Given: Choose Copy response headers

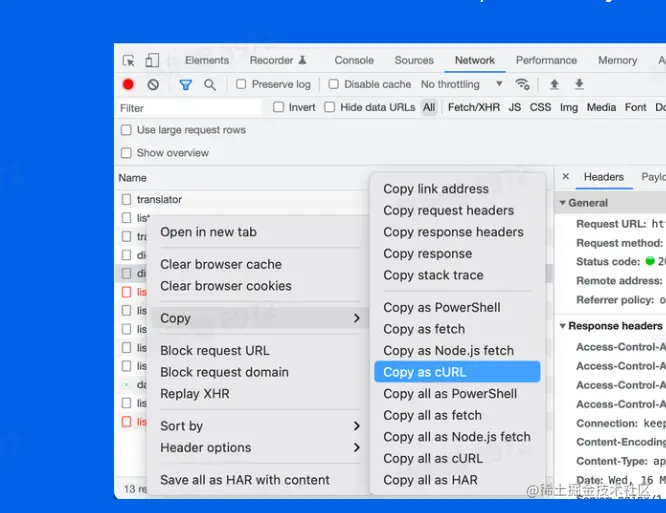Looking at the screenshot, I should point(457,232).
